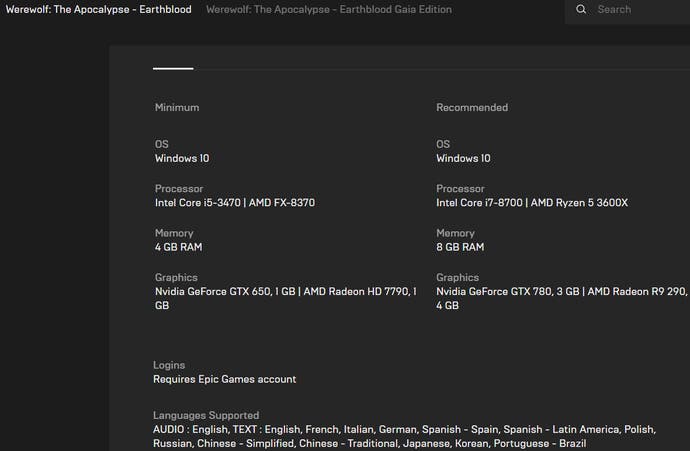Click the Russian, Chinese - Simplified languages line

click(370, 444)
